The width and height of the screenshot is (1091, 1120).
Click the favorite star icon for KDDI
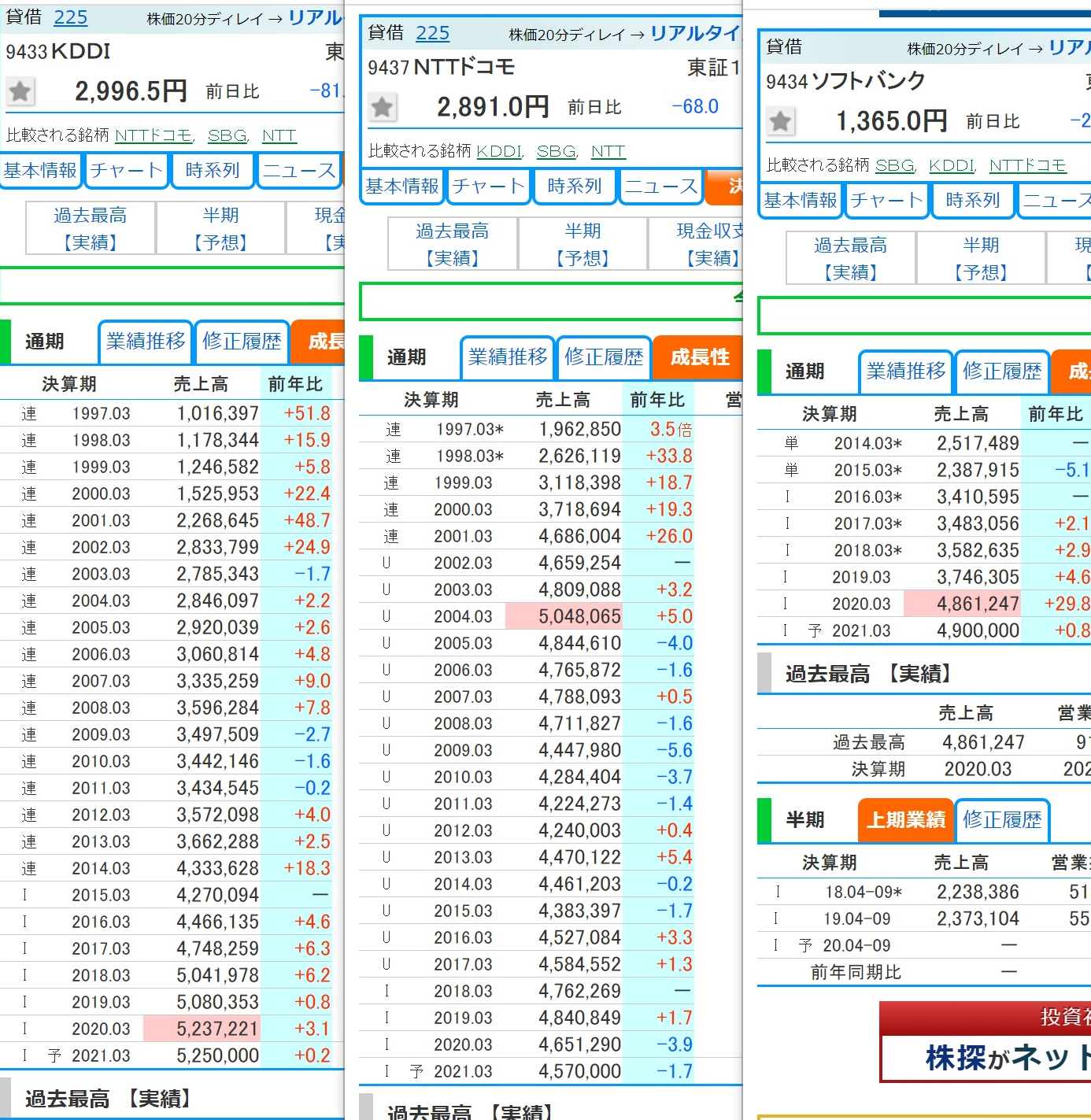(20, 92)
